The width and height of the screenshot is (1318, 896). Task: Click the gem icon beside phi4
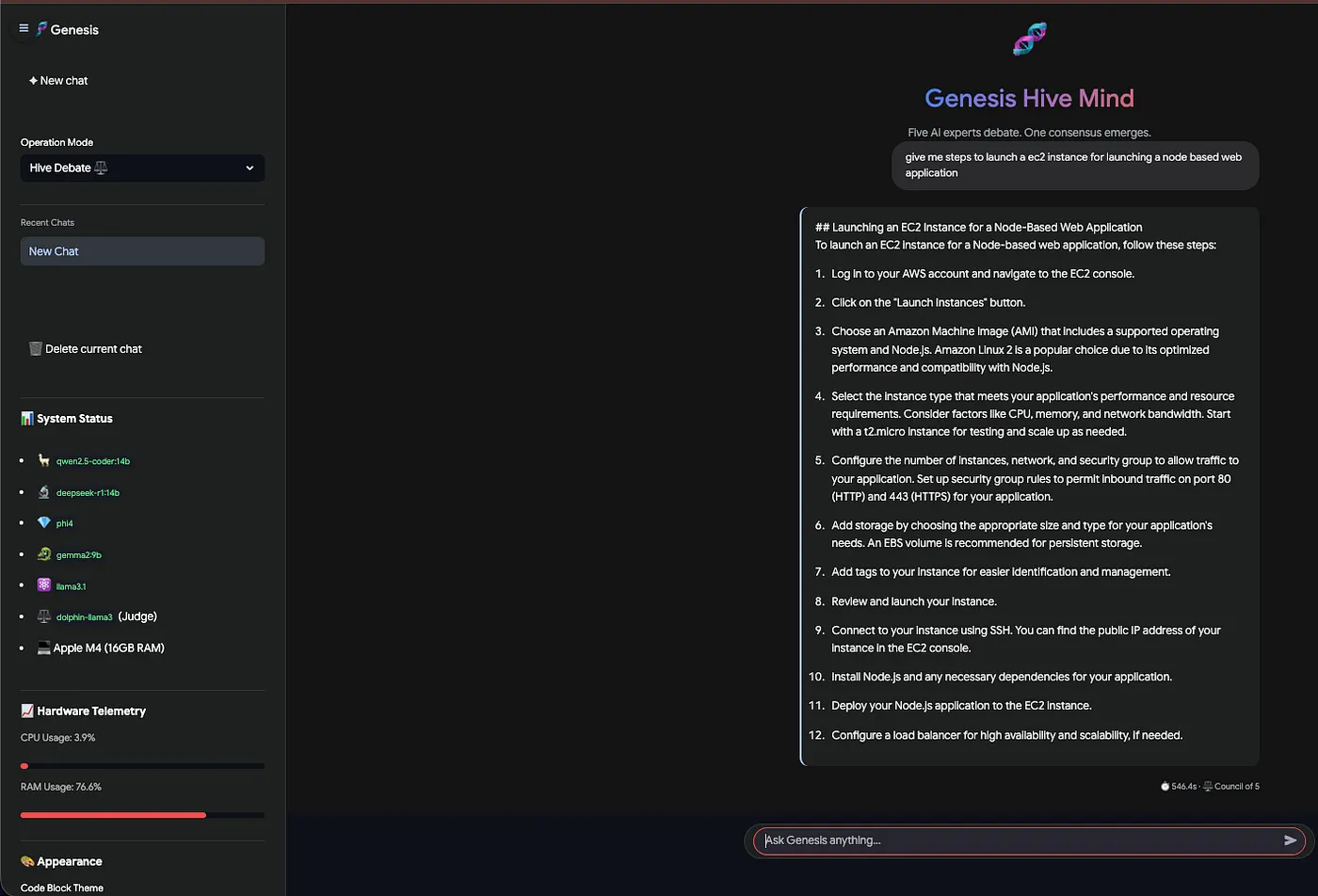(43, 522)
